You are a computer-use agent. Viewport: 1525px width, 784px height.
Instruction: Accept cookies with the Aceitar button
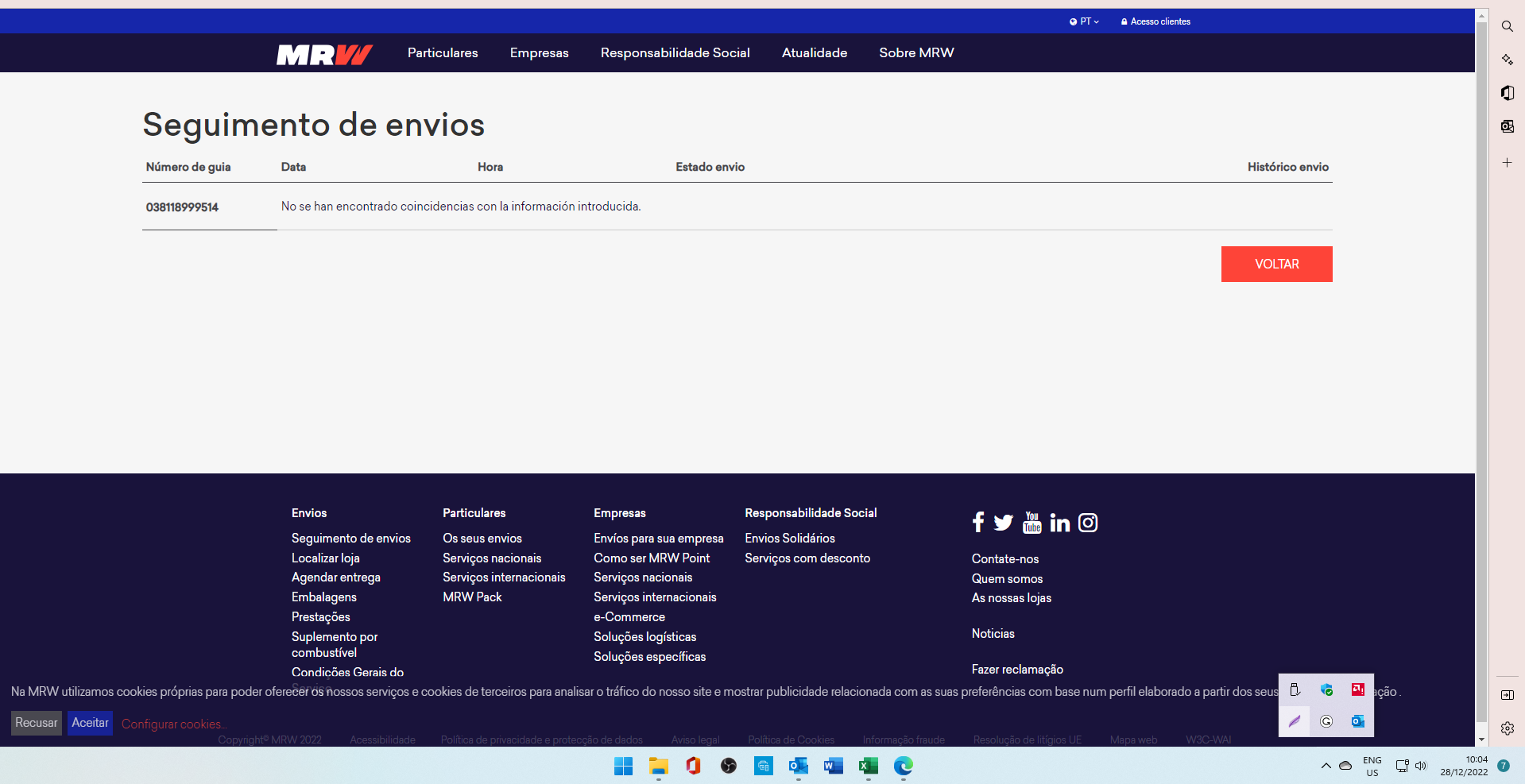click(90, 723)
